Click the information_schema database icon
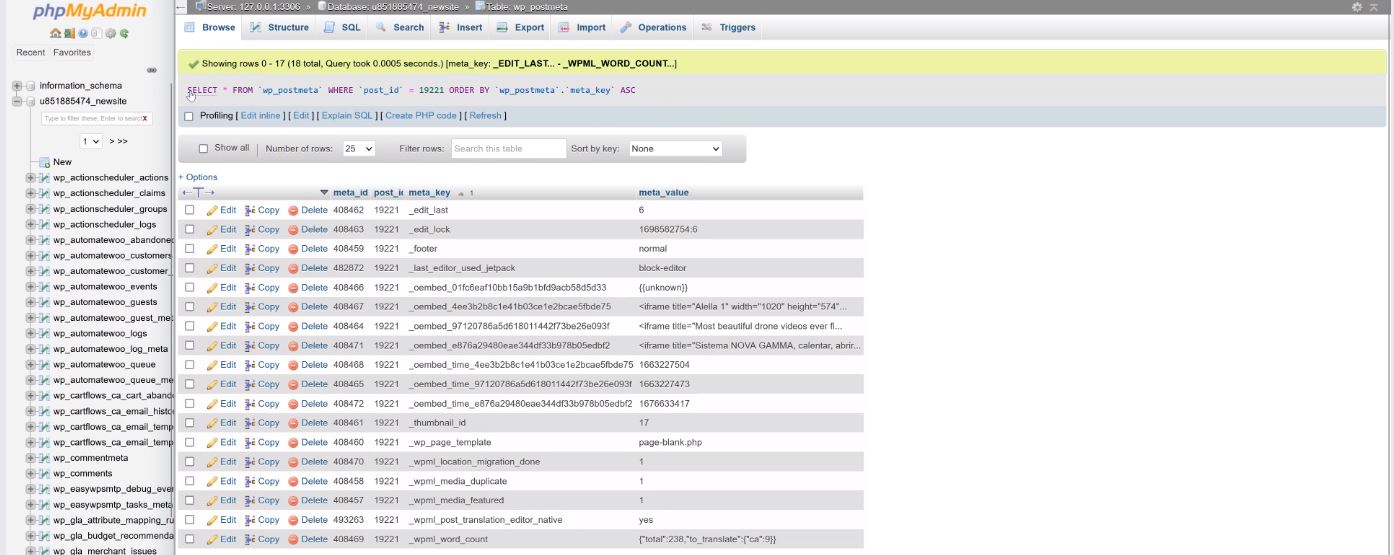The width and height of the screenshot is (1394, 555). (31, 86)
